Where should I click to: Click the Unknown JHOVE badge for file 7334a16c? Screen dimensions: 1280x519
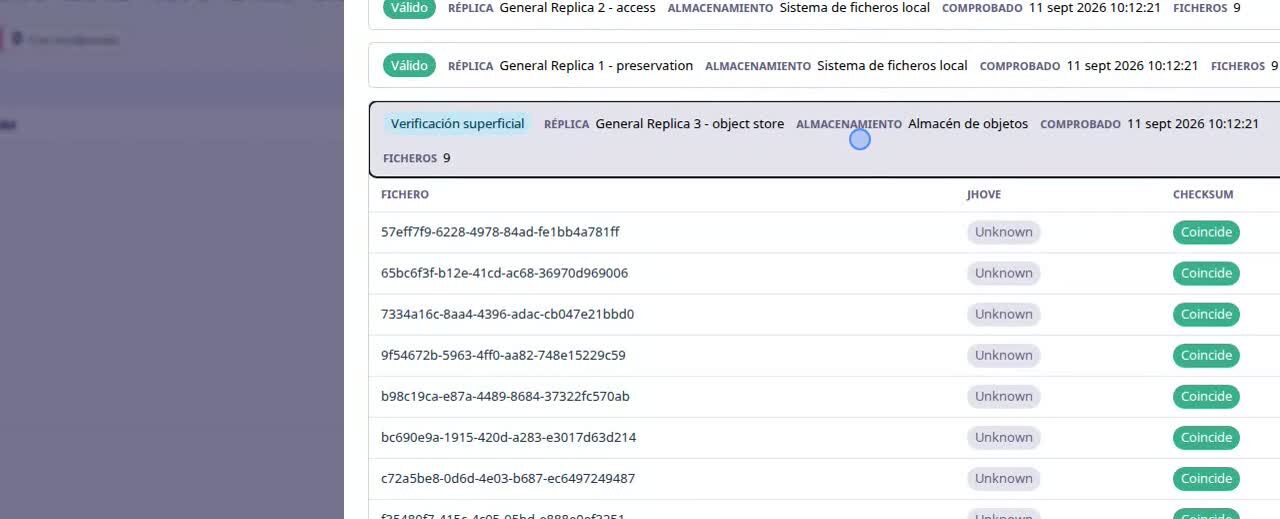(x=1004, y=314)
